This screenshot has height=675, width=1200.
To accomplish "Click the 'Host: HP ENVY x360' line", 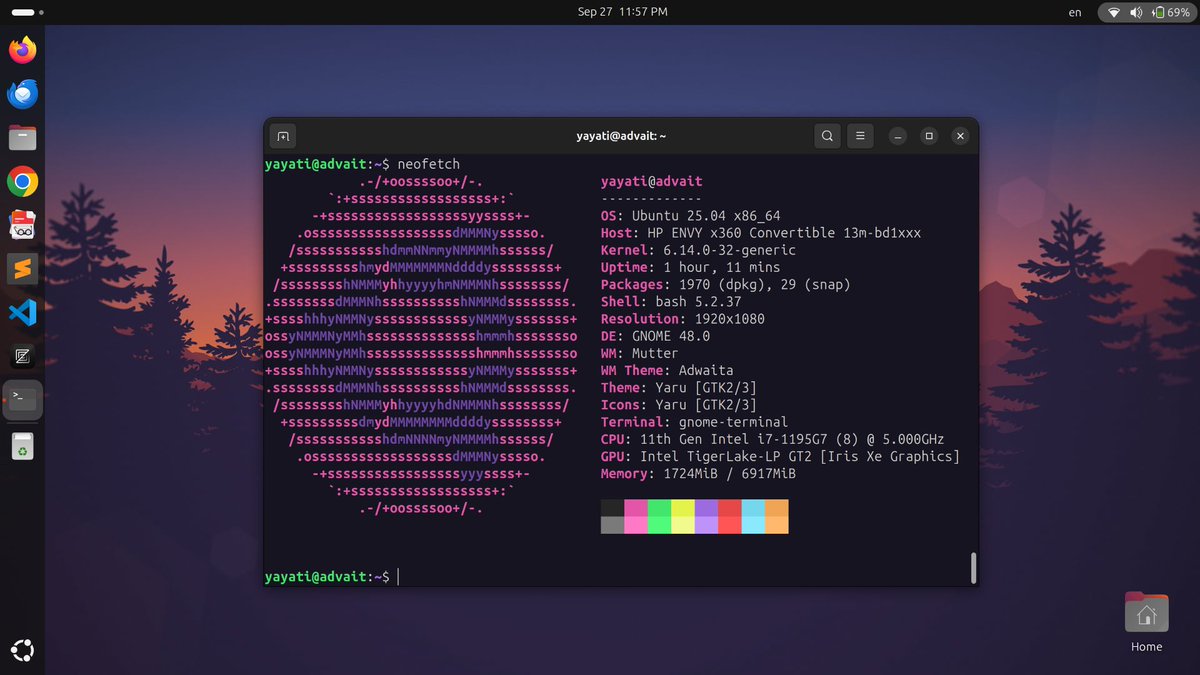I will pyautogui.click(x=761, y=233).
